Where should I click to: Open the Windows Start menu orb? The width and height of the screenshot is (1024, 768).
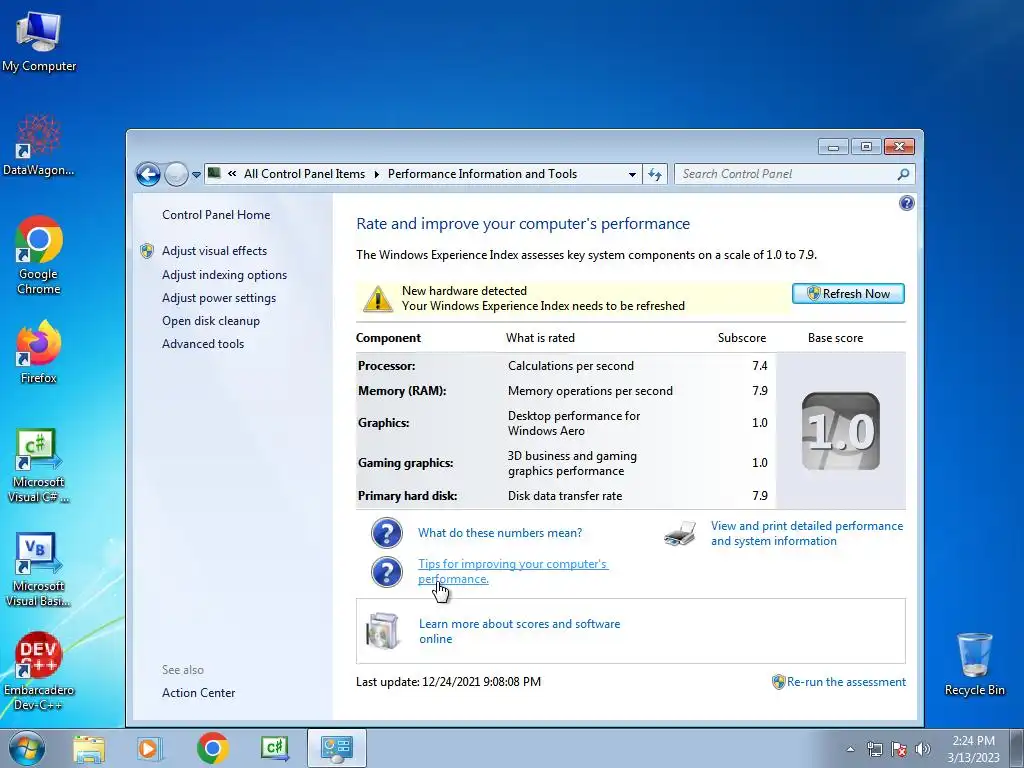pyautogui.click(x=27, y=748)
